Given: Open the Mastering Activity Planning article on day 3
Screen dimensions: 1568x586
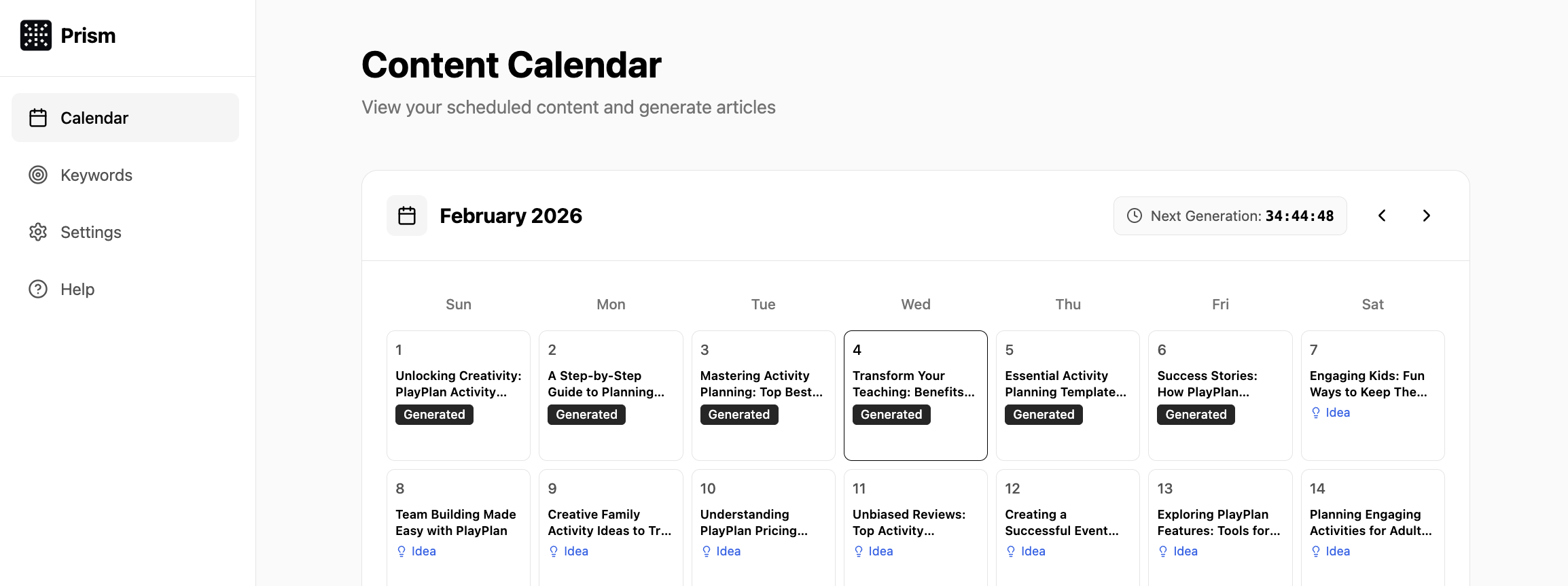Looking at the screenshot, I should tap(761, 384).
